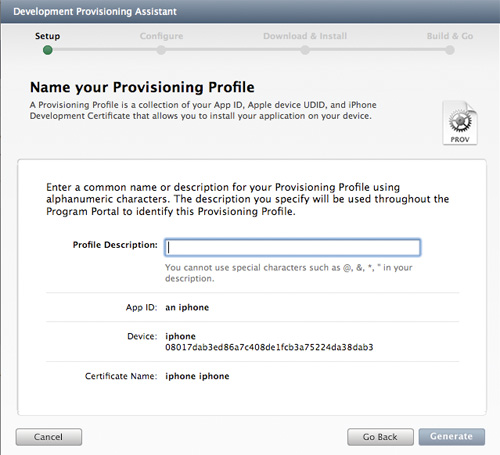Click the green Setup step indicator dot
Screen dimensions: 500x455
click(x=48, y=50)
